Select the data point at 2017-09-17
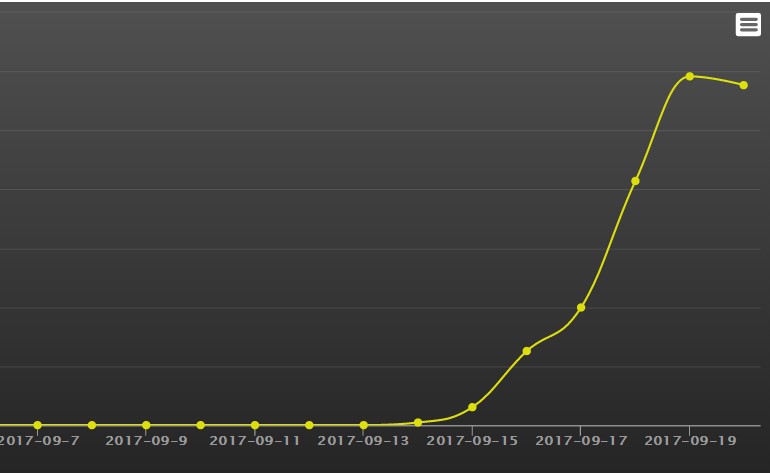770x473 pixels. pyautogui.click(x=581, y=307)
